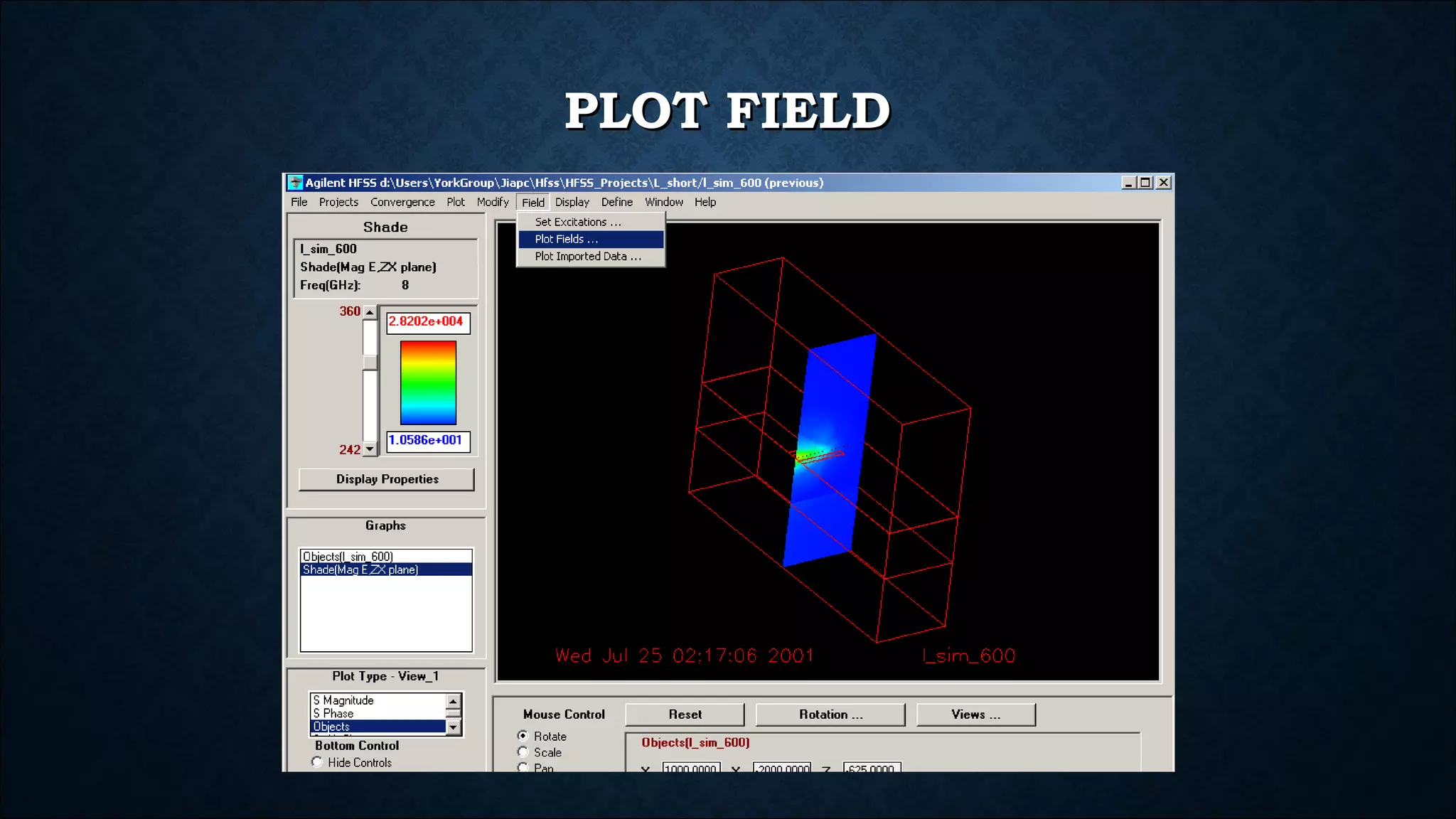Open the Define menu
Viewport: 1456px width, 819px height.
click(616, 202)
